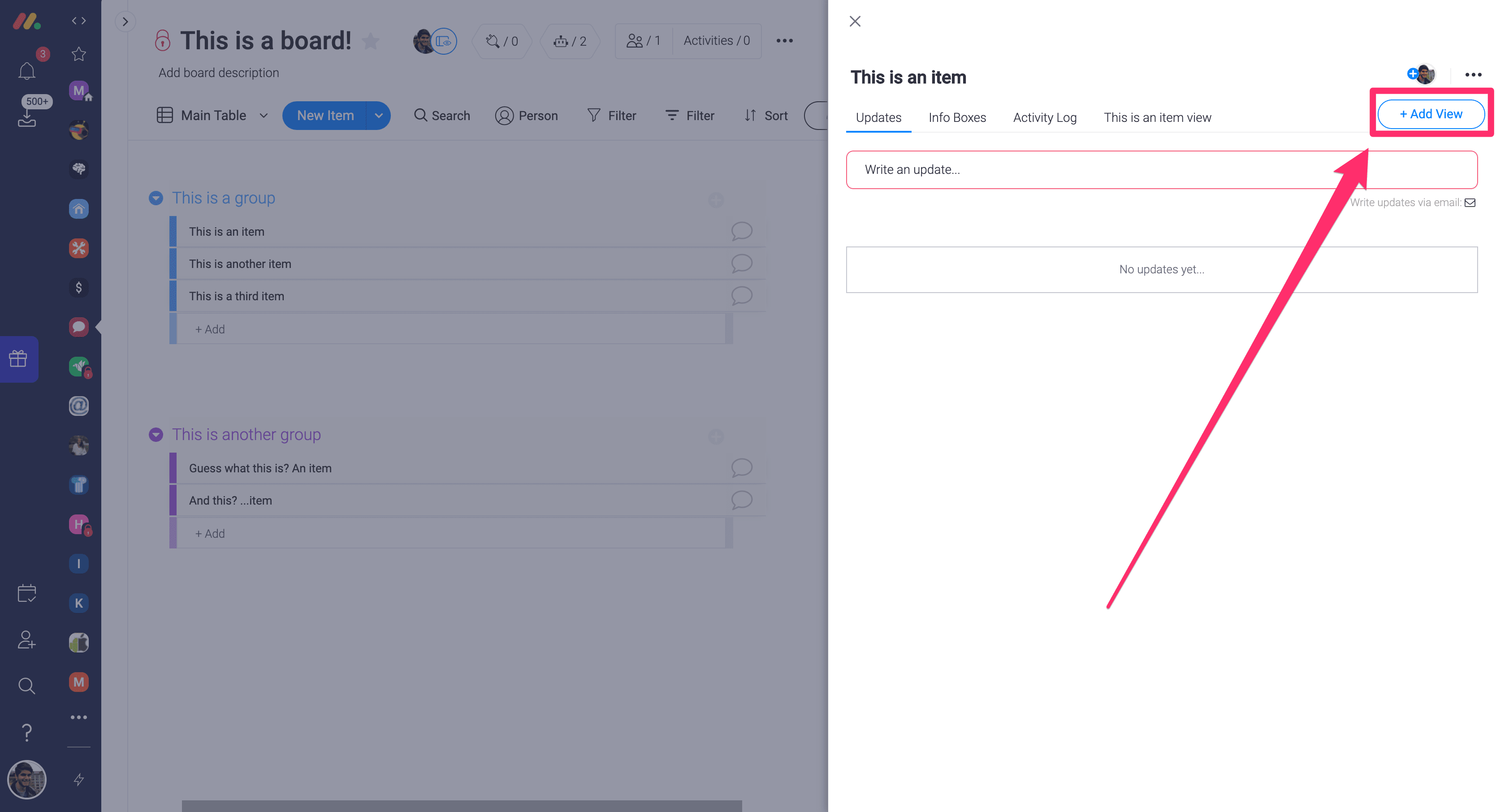
Task: Expand the collapsed sidebar arrow
Action: tap(125, 22)
